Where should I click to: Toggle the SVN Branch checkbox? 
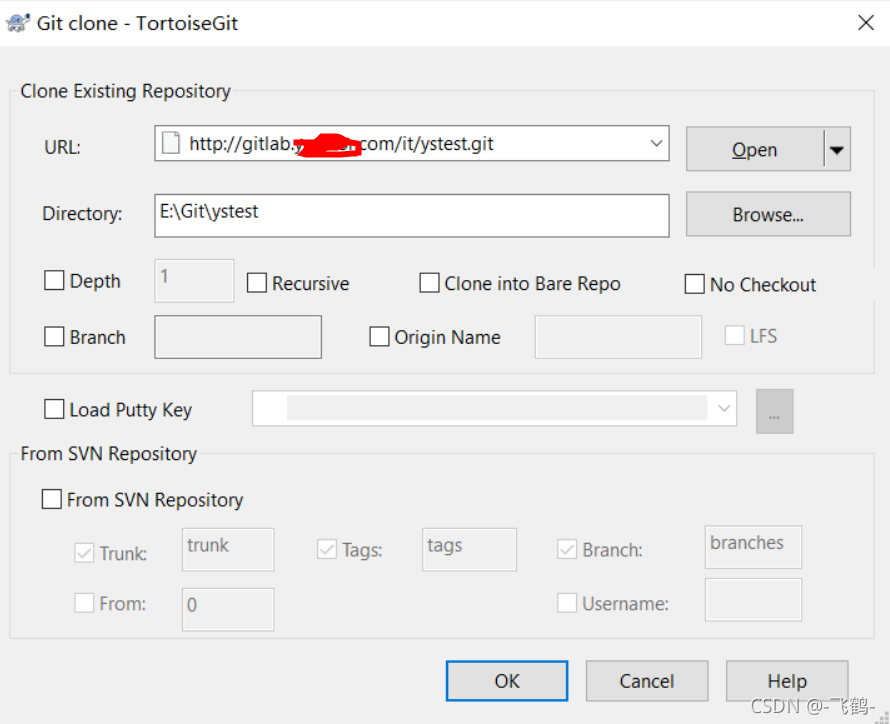pyautogui.click(x=567, y=549)
